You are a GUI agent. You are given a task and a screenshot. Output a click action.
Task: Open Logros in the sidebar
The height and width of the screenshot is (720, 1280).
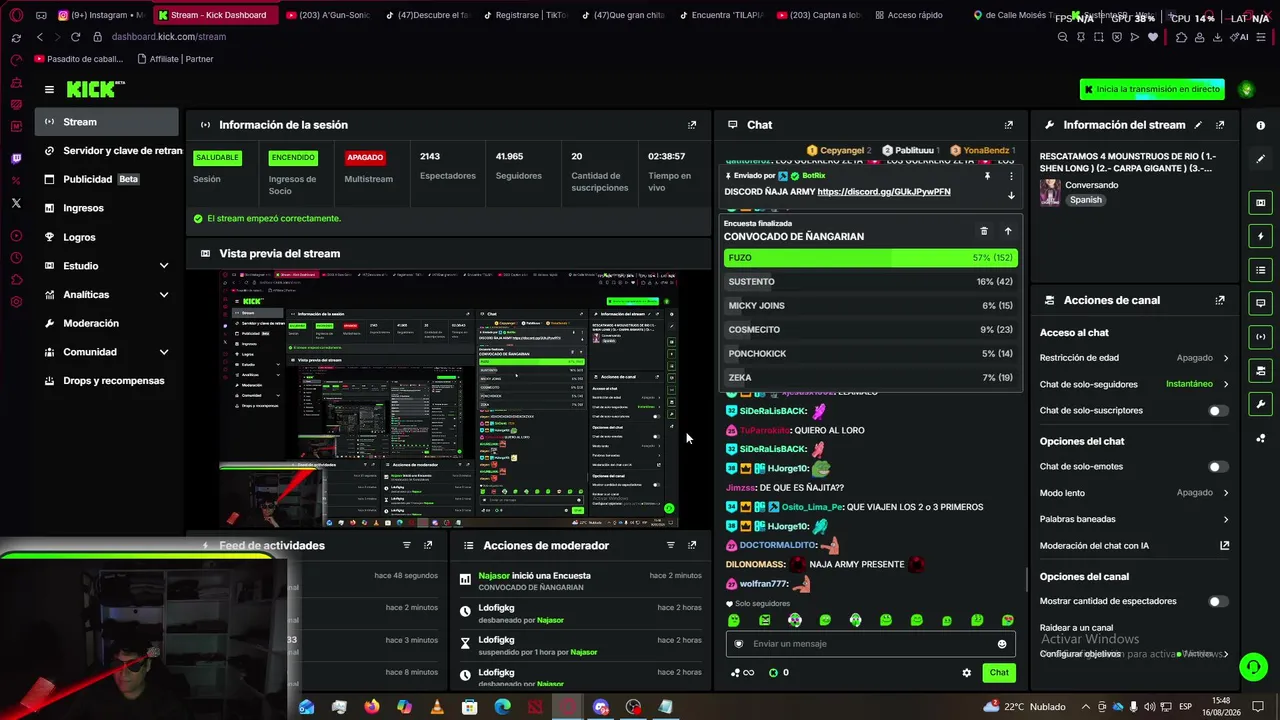point(108,237)
